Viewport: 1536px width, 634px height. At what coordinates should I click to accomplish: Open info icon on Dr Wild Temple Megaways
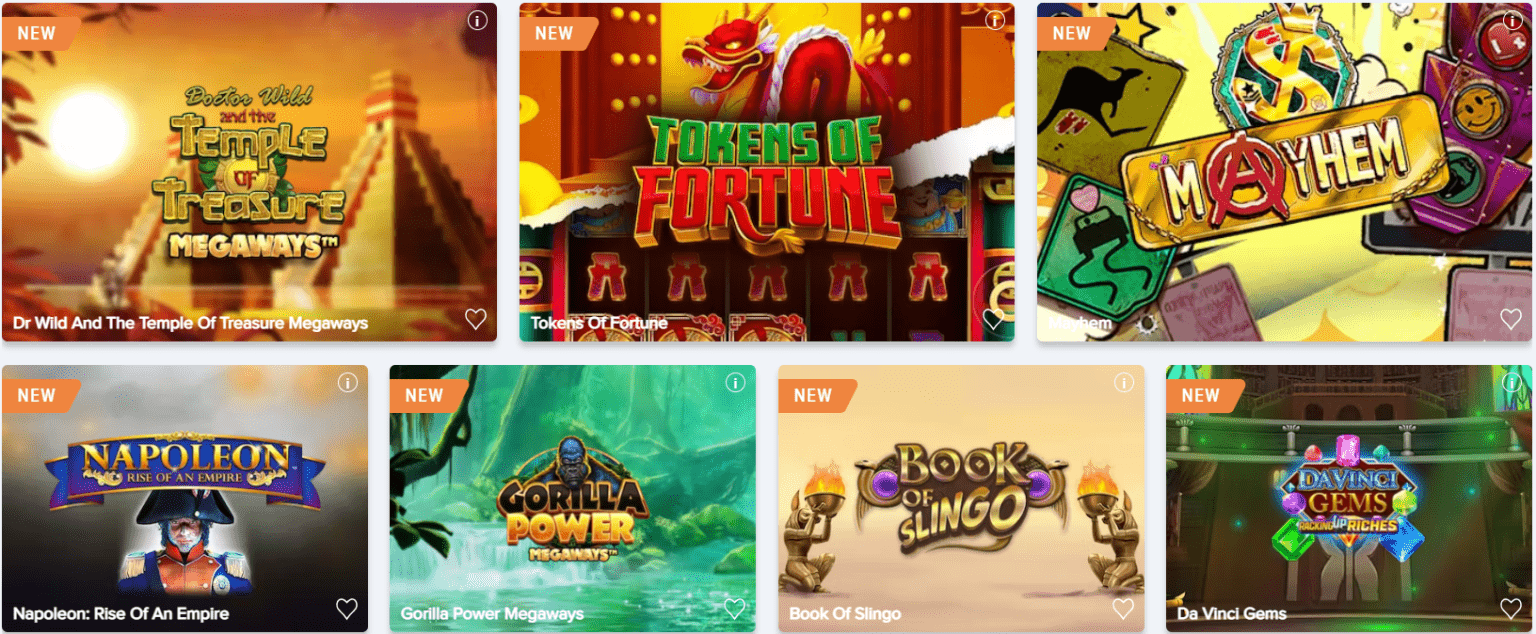coord(477,20)
